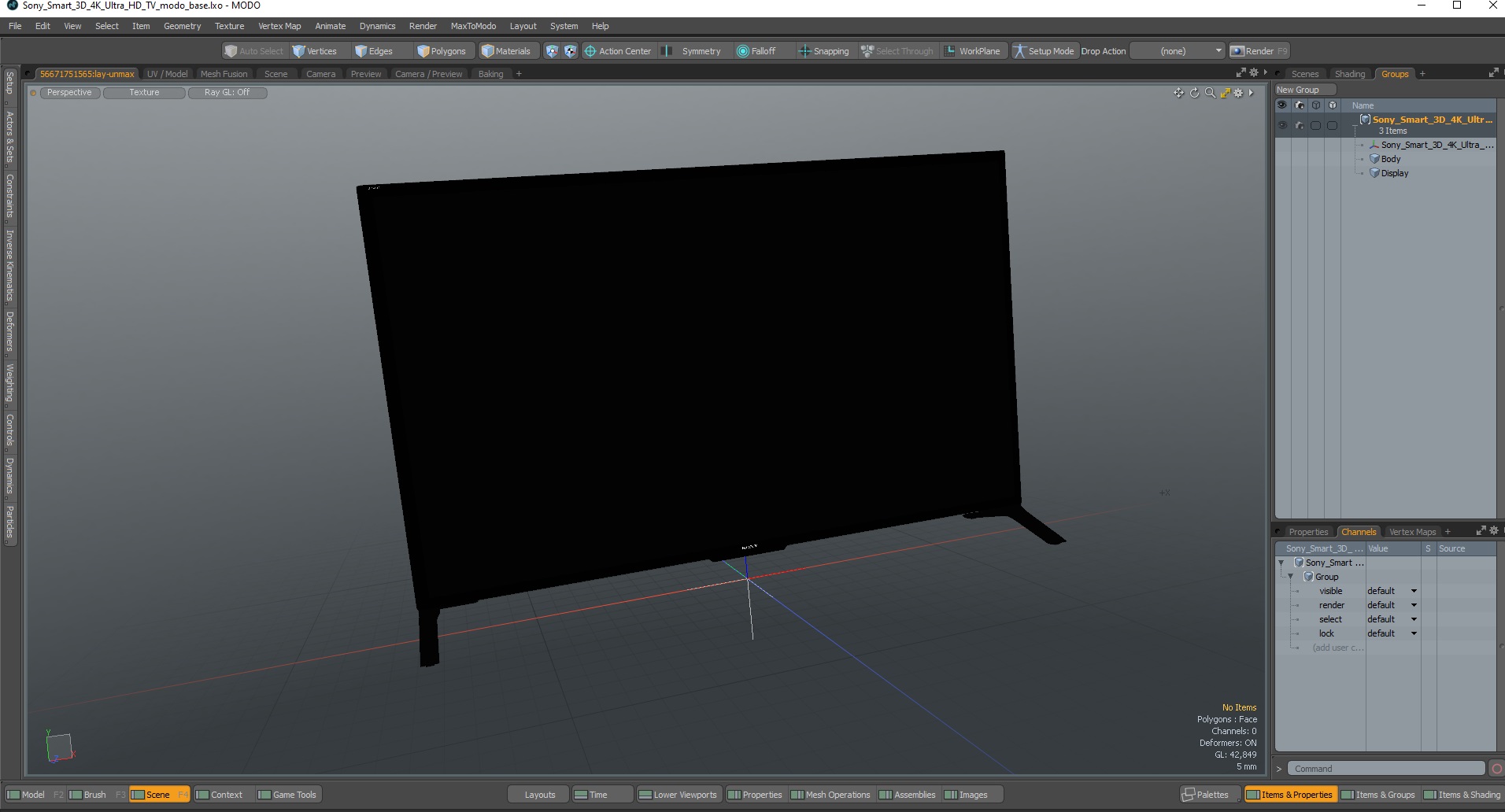Maximize the viewport tab group
1505x812 pixels.
[1241, 72]
